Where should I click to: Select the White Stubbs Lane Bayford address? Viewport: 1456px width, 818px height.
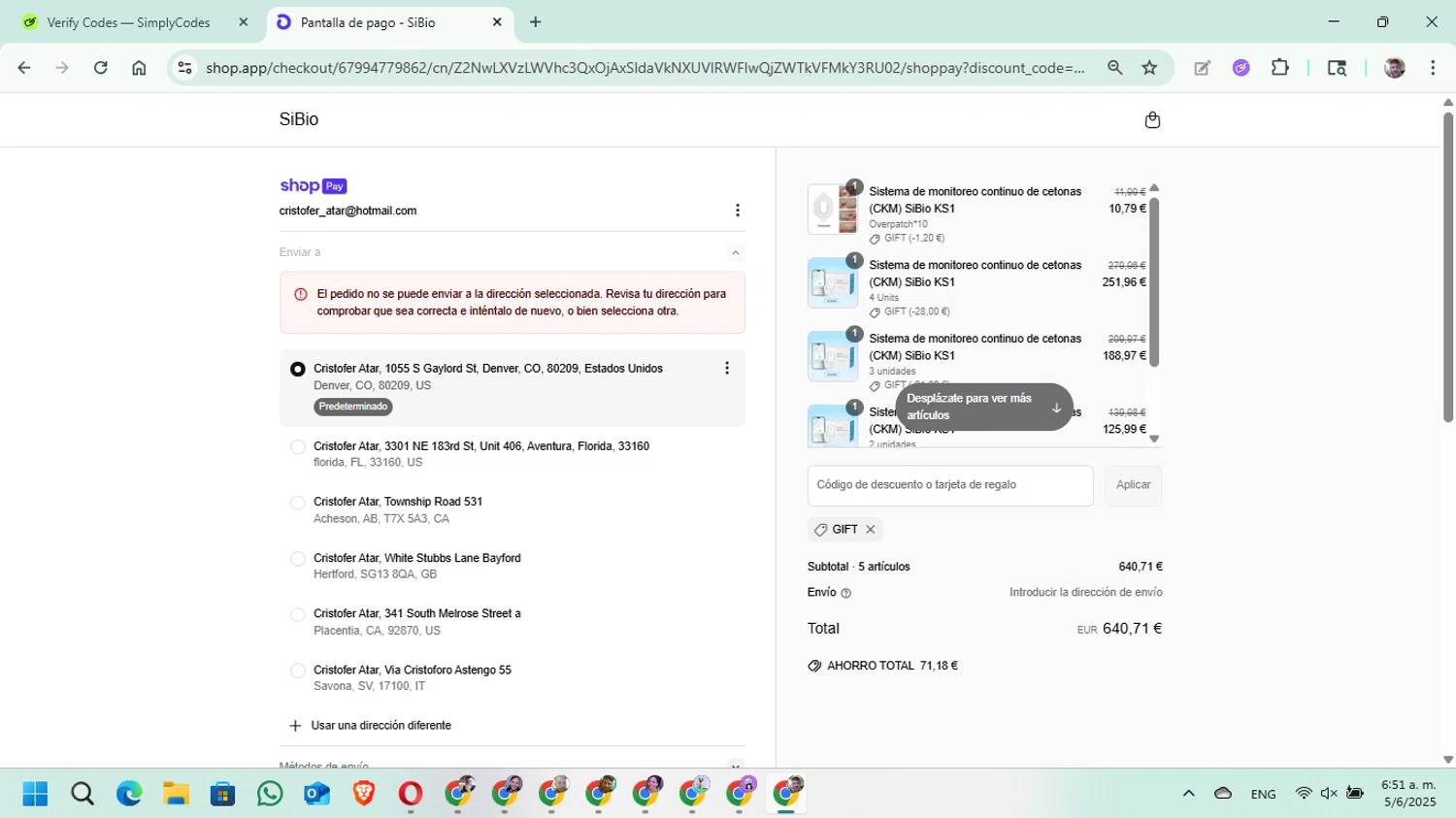point(298,559)
